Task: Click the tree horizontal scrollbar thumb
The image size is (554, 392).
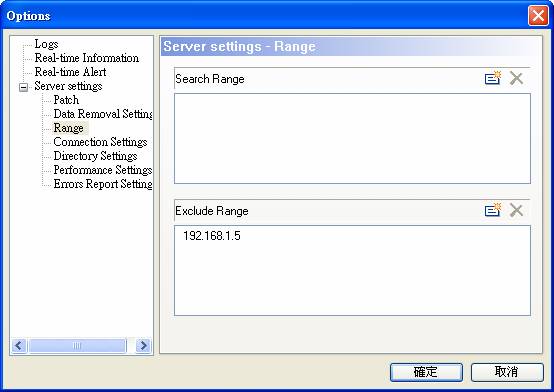Action: pos(77,345)
